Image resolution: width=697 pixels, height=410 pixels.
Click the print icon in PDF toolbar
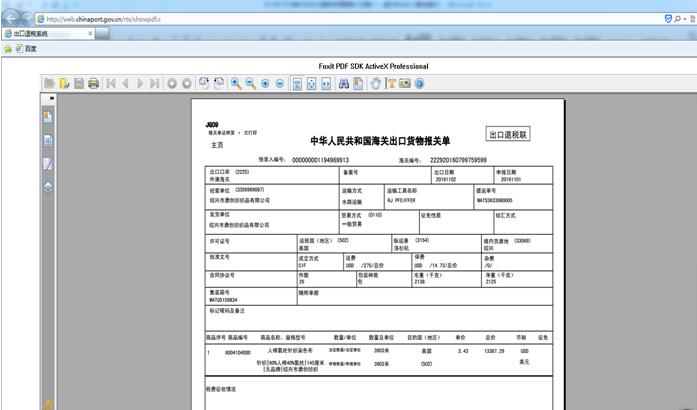coord(93,83)
